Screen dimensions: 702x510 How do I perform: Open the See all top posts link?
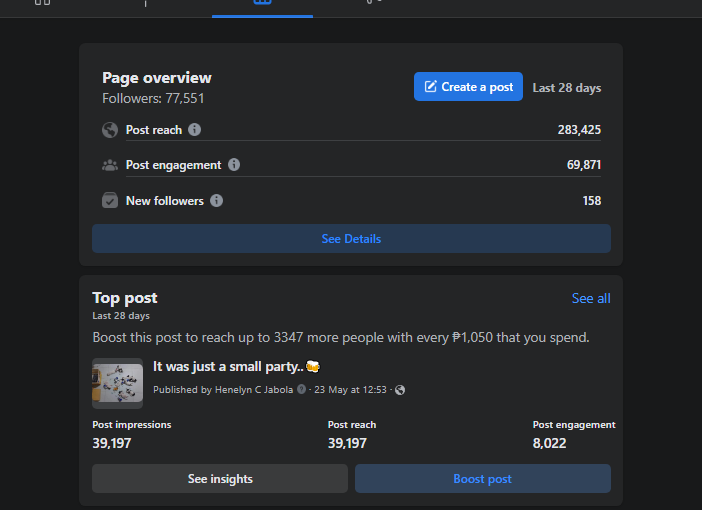(591, 298)
